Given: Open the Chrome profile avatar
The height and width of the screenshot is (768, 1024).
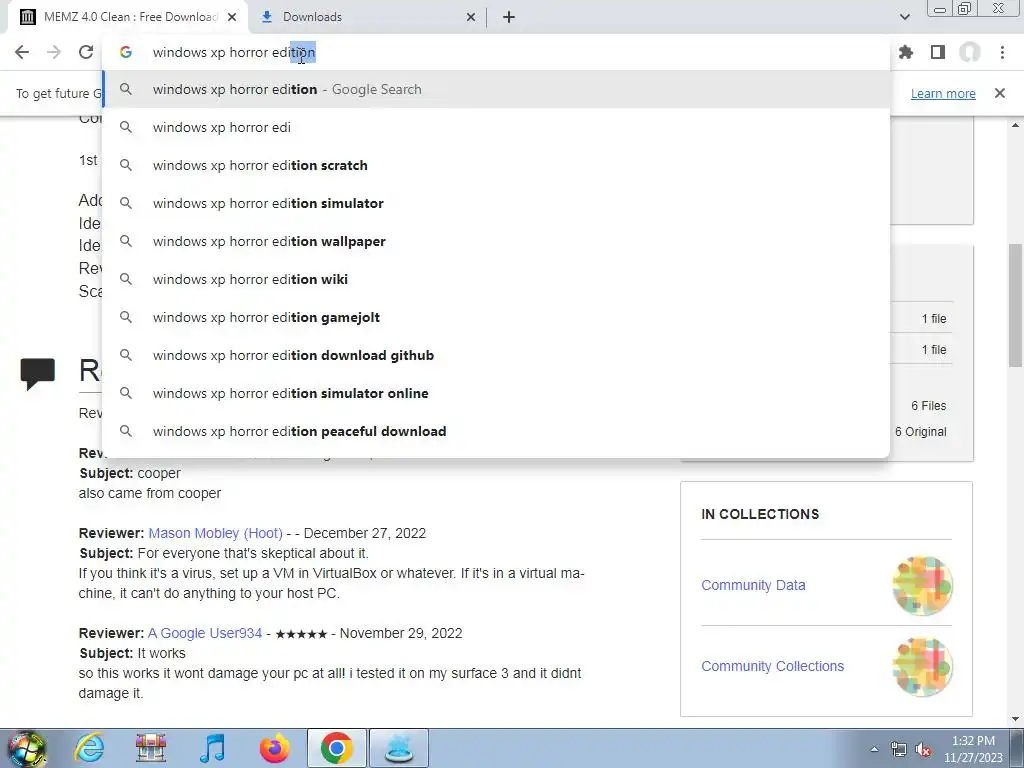Looking at the screenshot, I should [970, 52].
